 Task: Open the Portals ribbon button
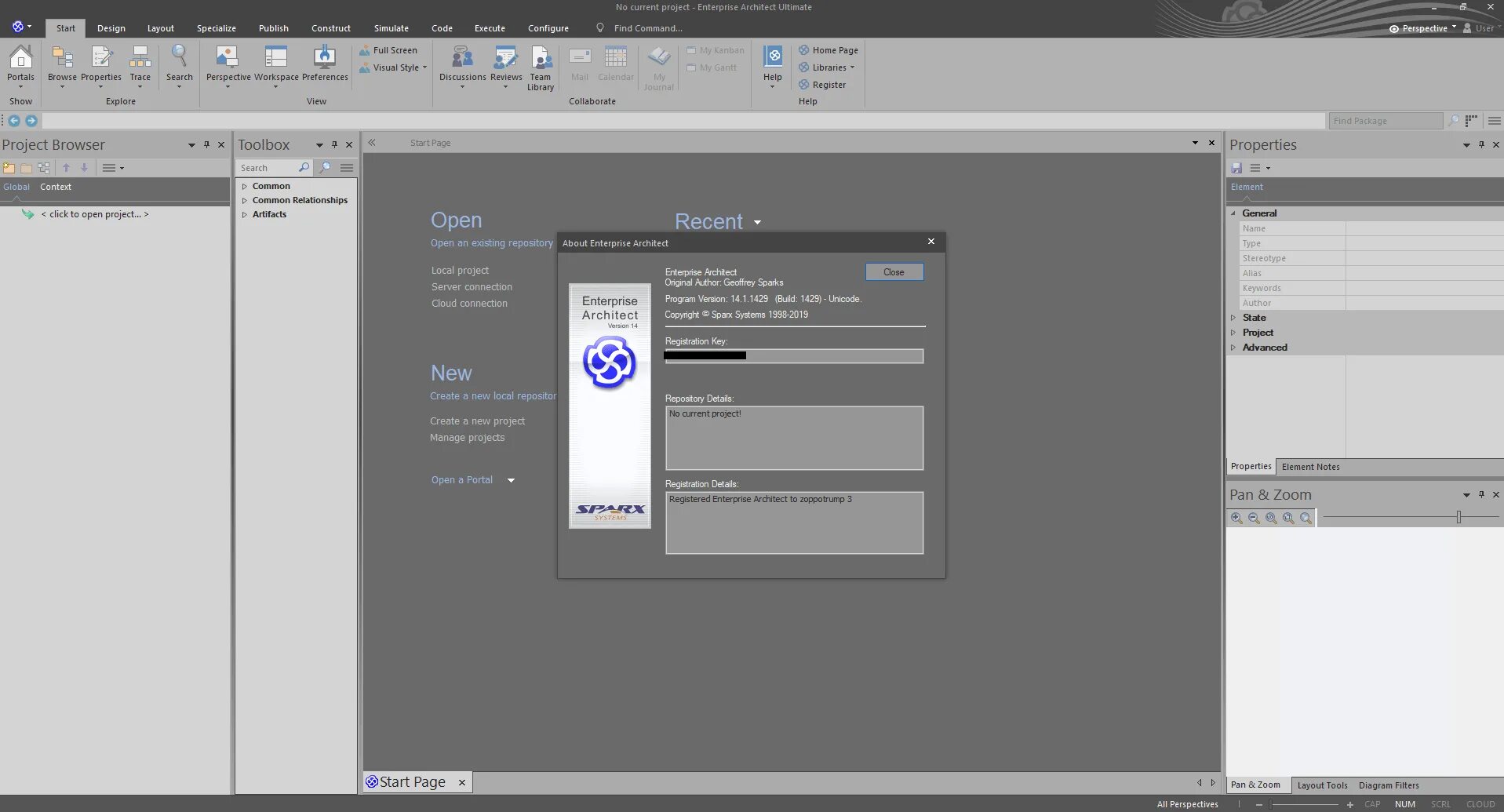point(21,64)
